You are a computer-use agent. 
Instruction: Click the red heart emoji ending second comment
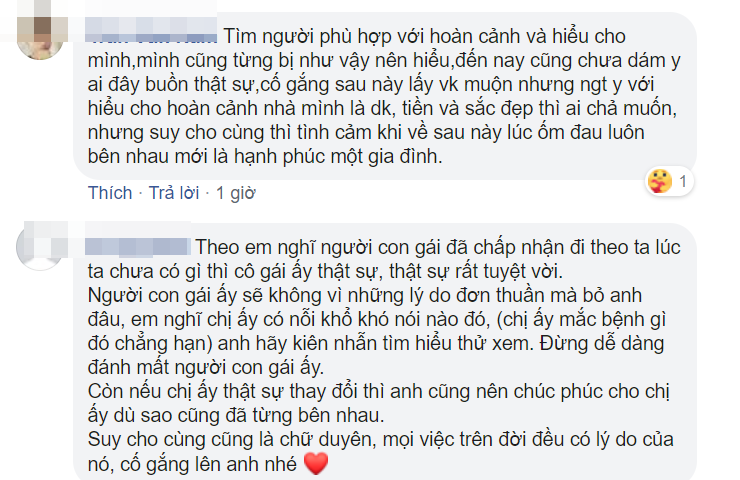click(x=316, y=463)
